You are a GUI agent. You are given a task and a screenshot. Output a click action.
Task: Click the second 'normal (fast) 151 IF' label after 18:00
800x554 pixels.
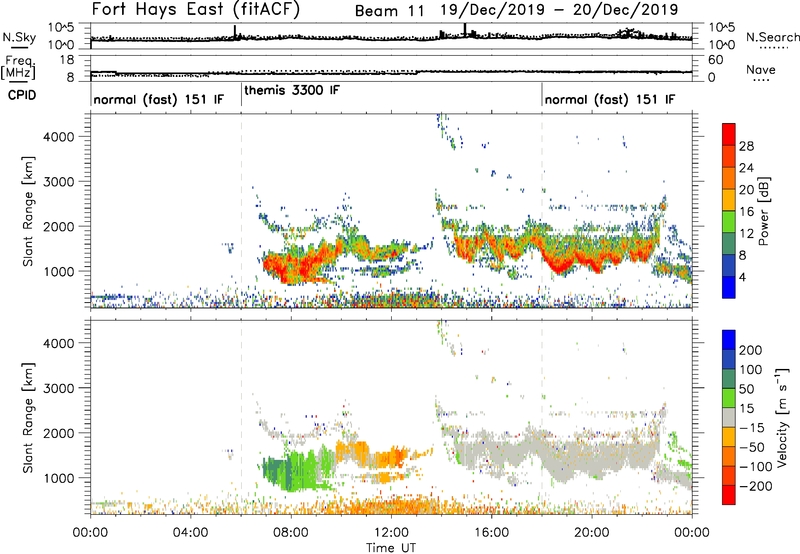tap(610, 99)
